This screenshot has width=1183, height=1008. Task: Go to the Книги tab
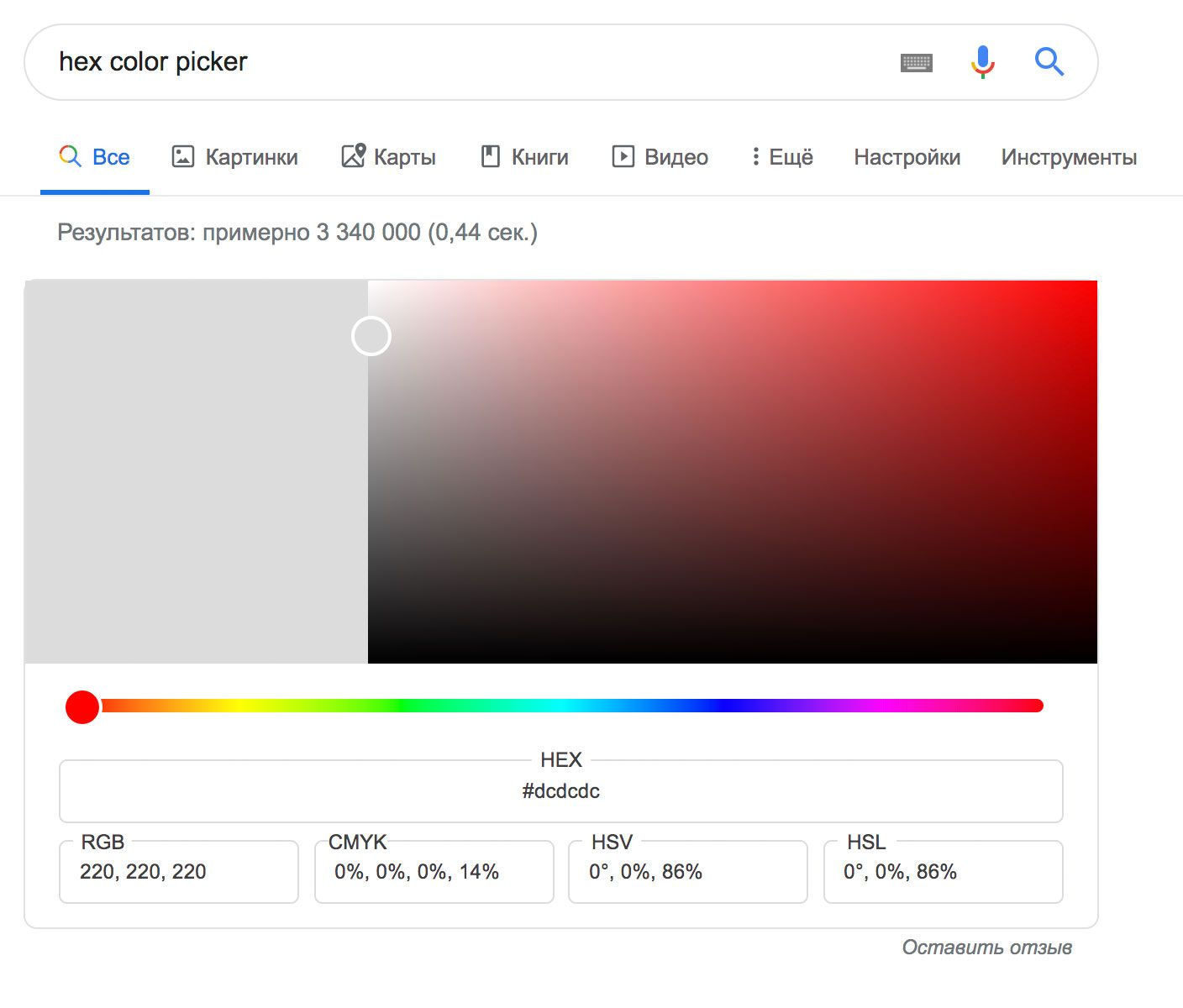[x=524, y=157]
